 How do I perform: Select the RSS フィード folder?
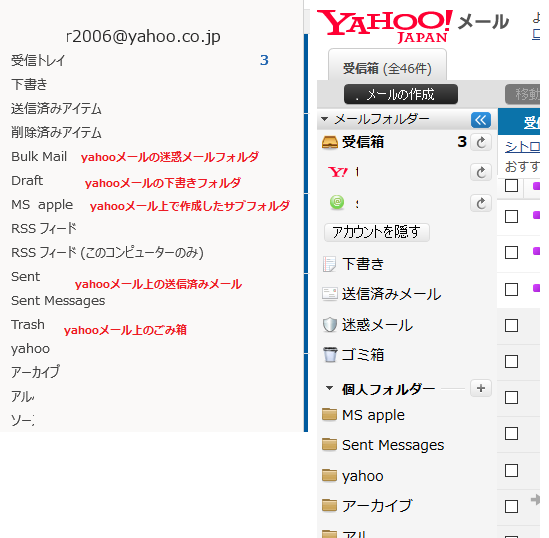pos(44,229)
